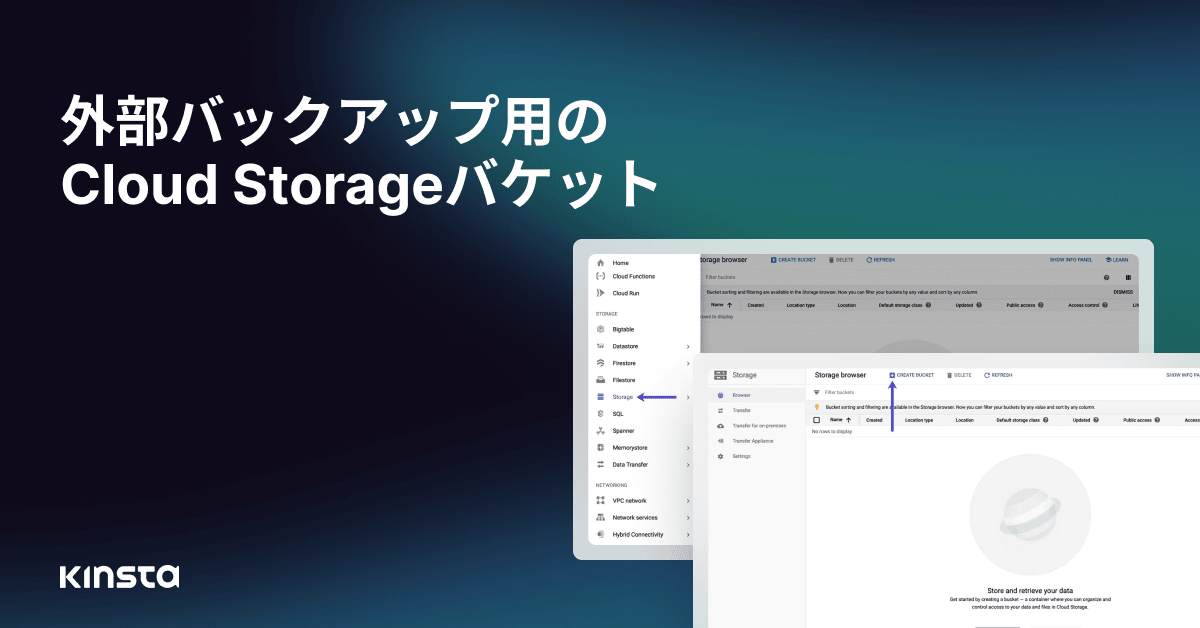Open the LEARN link
This screenshot has width=1200, height=628.
click(1119, 260)
